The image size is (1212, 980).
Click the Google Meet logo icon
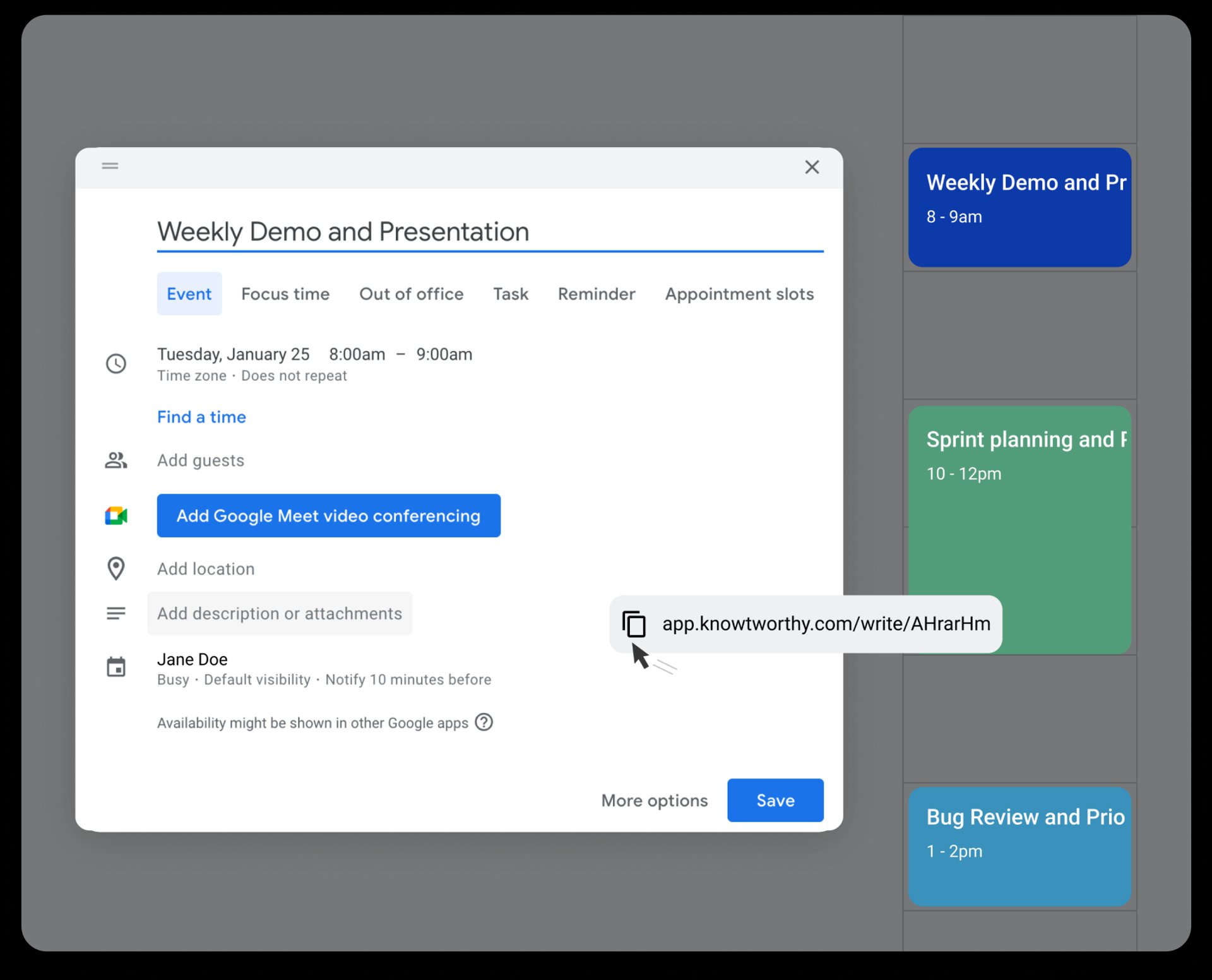[x=116, y=516]
